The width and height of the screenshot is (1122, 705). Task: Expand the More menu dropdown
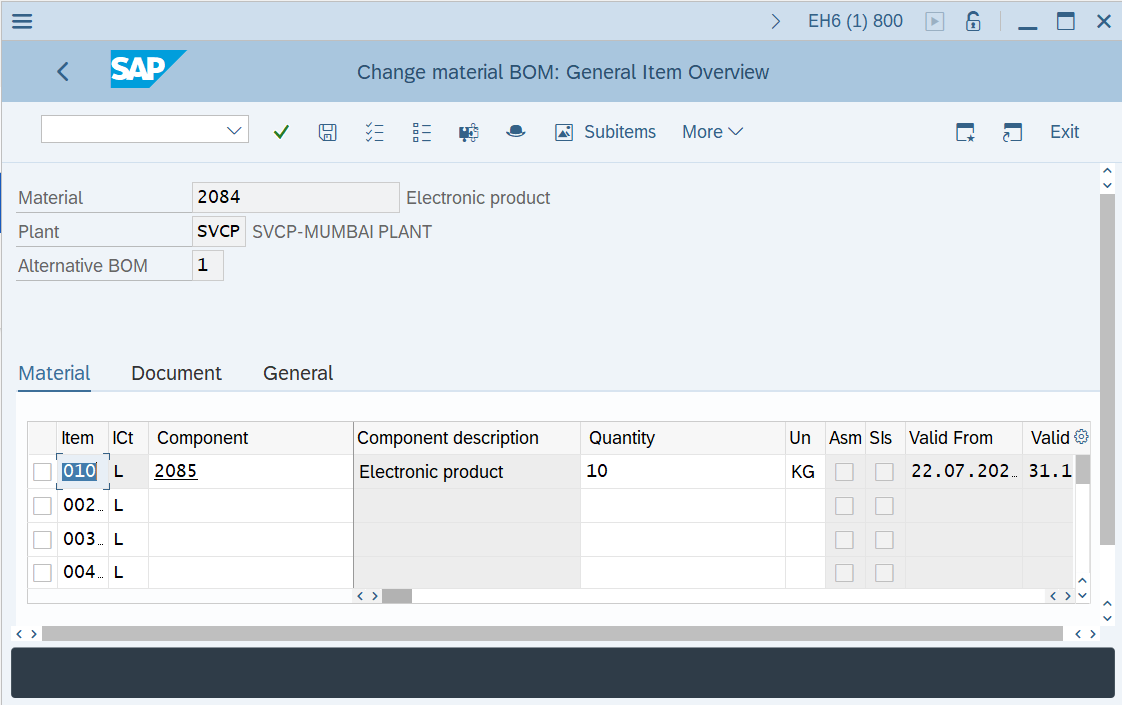[x=712, y=132]
